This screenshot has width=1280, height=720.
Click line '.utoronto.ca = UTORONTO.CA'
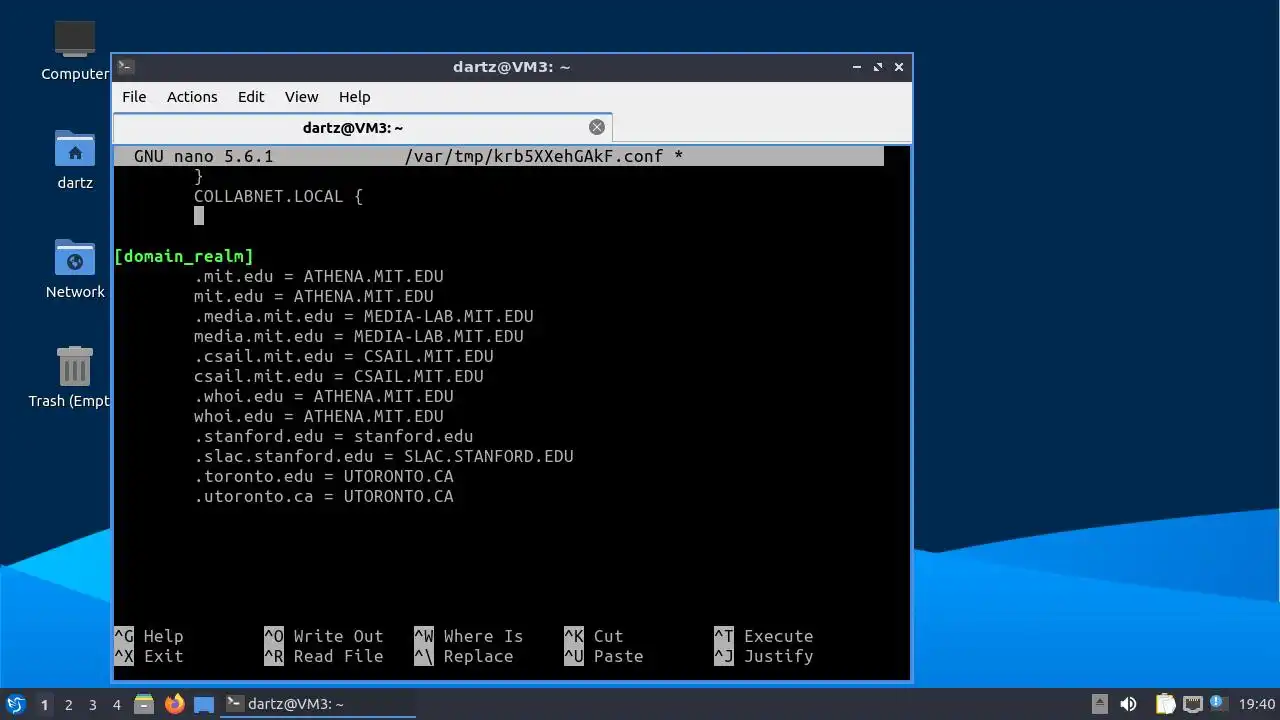(323, 496)
